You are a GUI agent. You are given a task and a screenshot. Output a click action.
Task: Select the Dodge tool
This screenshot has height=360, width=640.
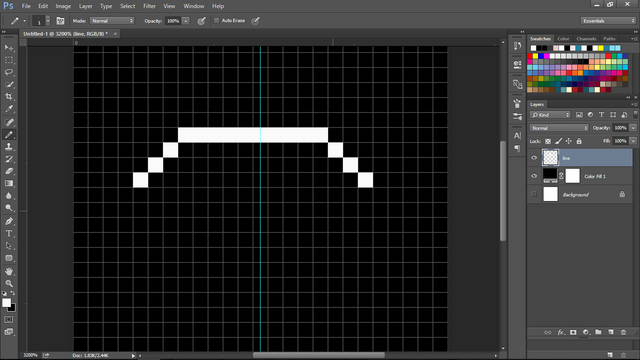9,208
